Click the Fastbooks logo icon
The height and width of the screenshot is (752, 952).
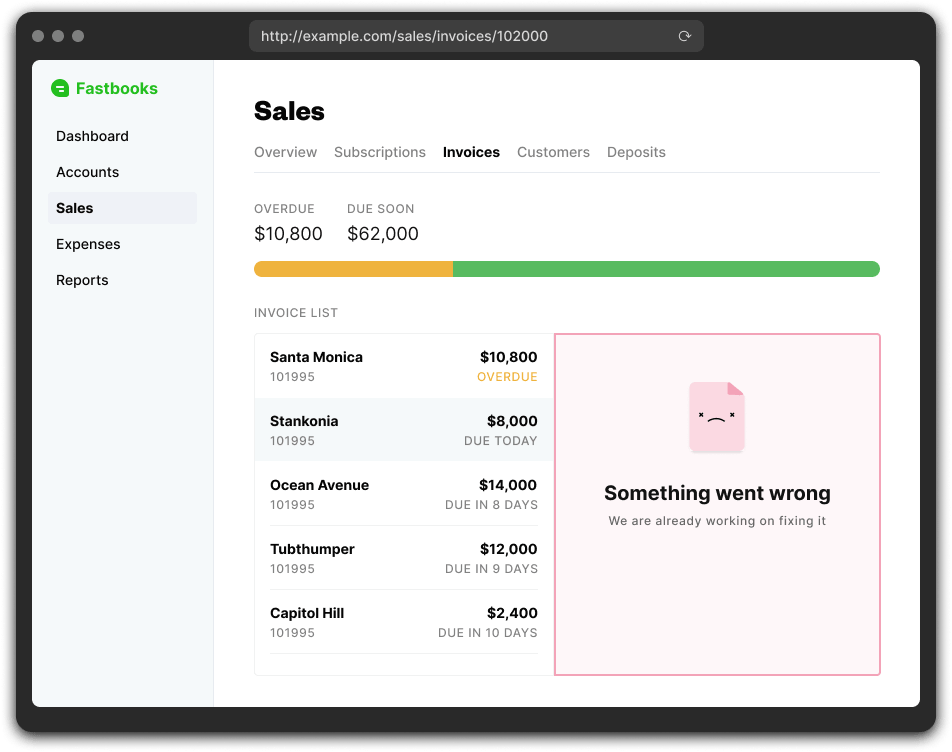click(x=60, y=88)
